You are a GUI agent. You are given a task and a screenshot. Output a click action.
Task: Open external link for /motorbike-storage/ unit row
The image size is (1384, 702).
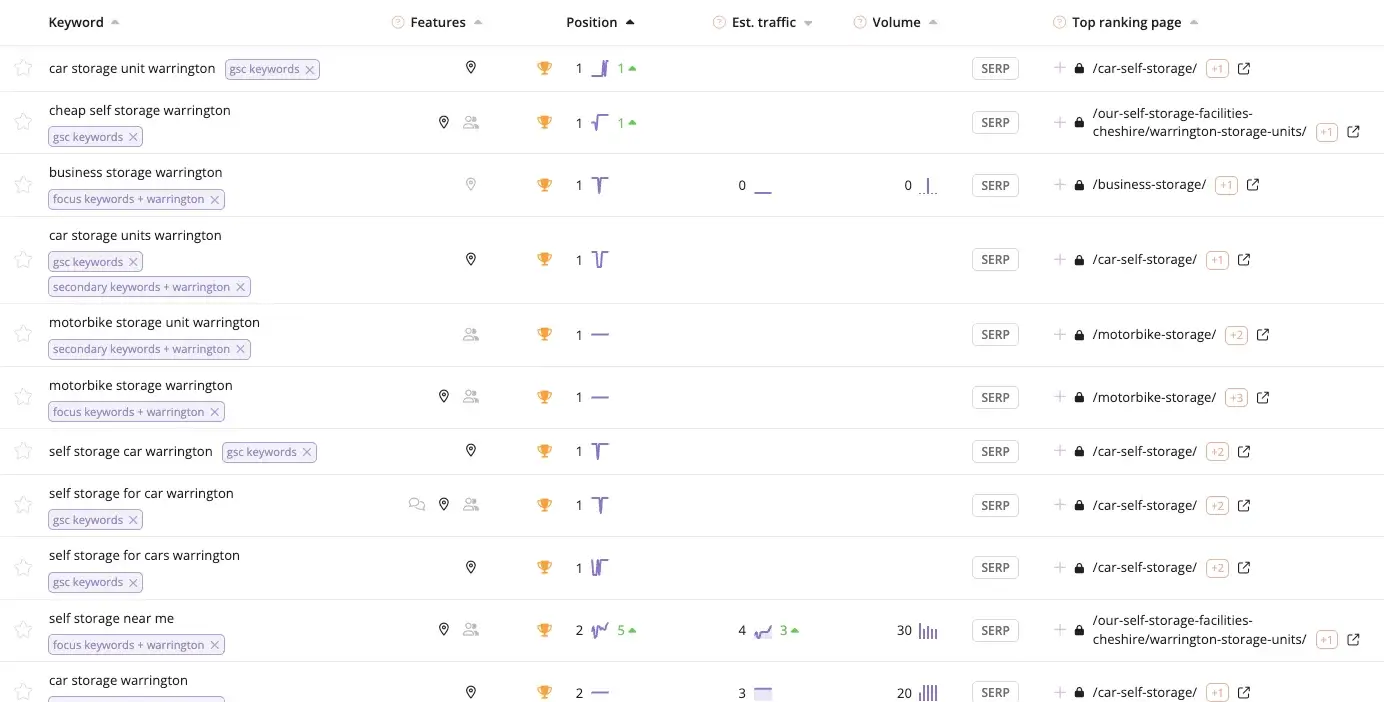[x=1263, y=335]
